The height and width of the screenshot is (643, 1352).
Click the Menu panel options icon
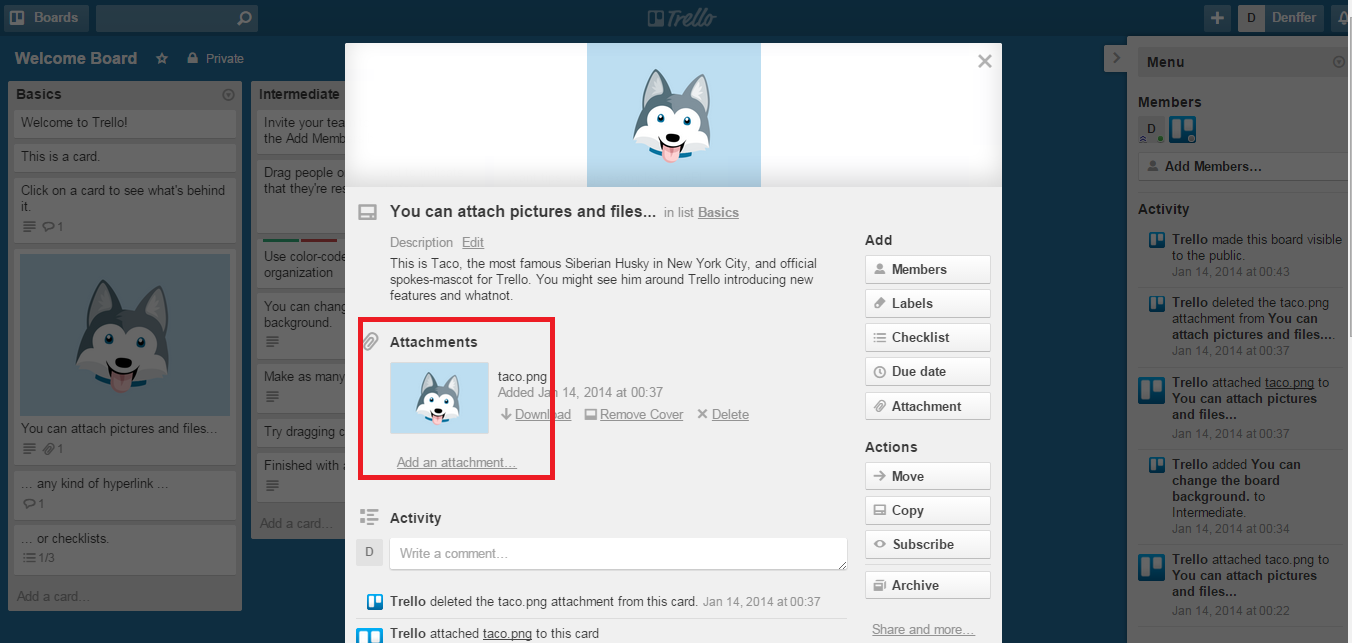click(1339, 62)
